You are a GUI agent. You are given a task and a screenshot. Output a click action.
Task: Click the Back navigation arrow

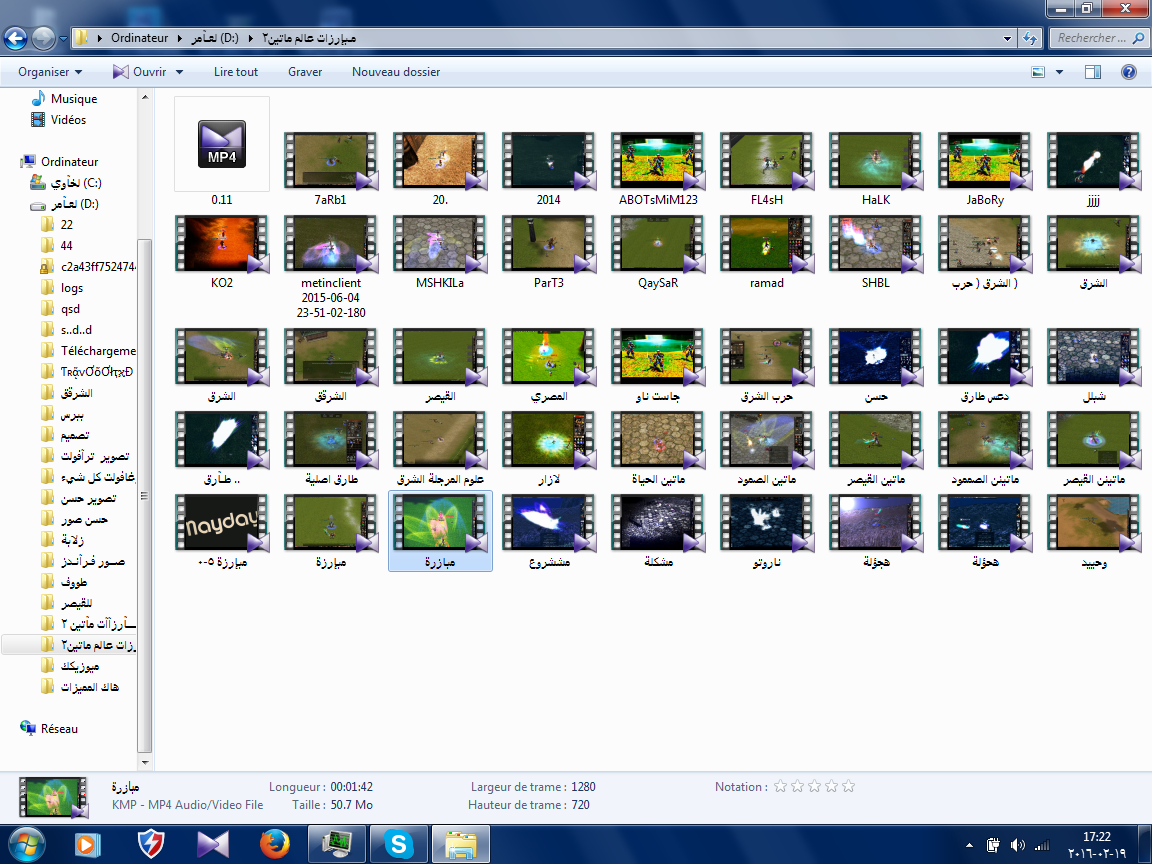(16, 39)
